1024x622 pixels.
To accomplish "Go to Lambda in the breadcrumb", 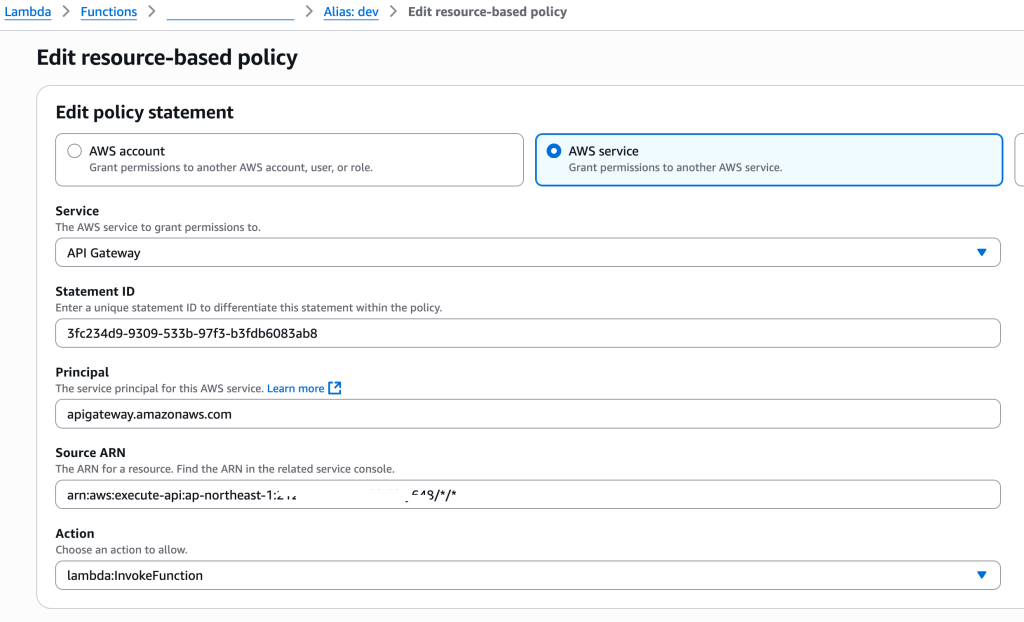I will click(x=28, y=12).
